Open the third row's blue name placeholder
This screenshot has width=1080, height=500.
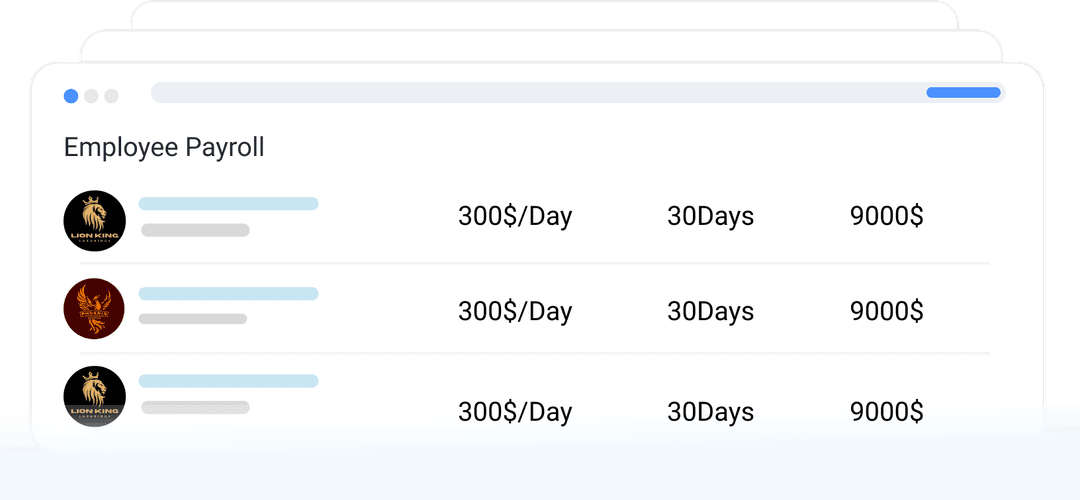point(228,381)
